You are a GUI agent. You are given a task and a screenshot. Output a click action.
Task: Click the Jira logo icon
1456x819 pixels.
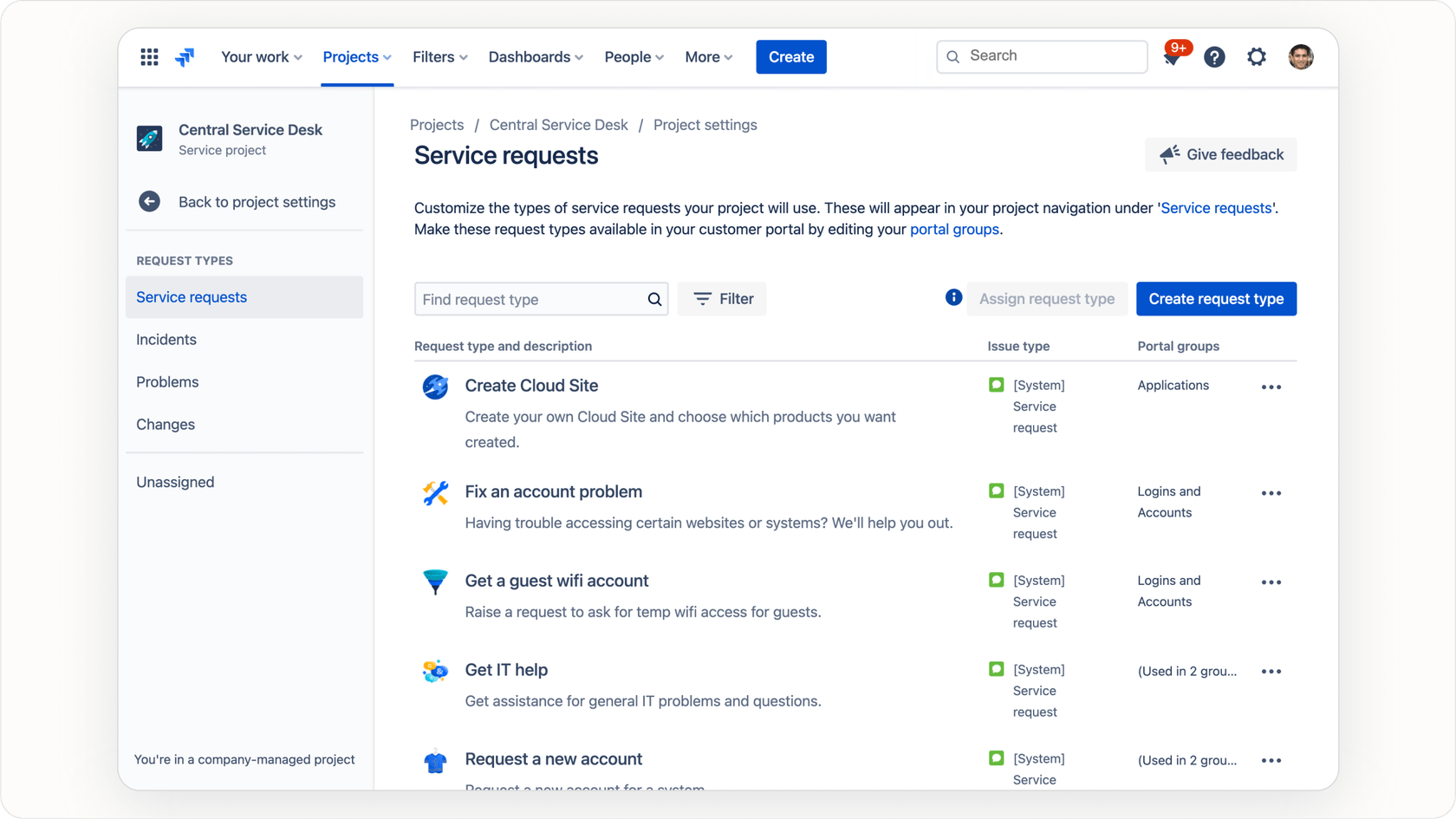point(184,56)
